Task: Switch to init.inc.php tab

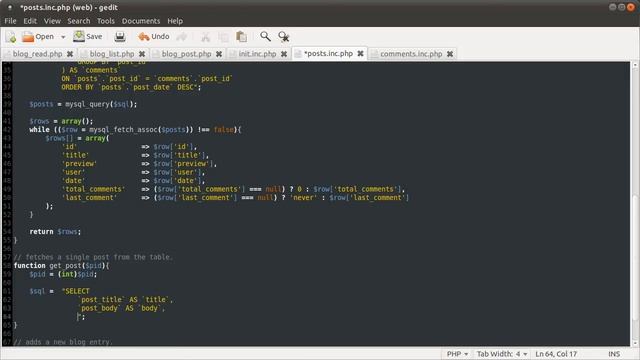Action: (x=257, y=54)
